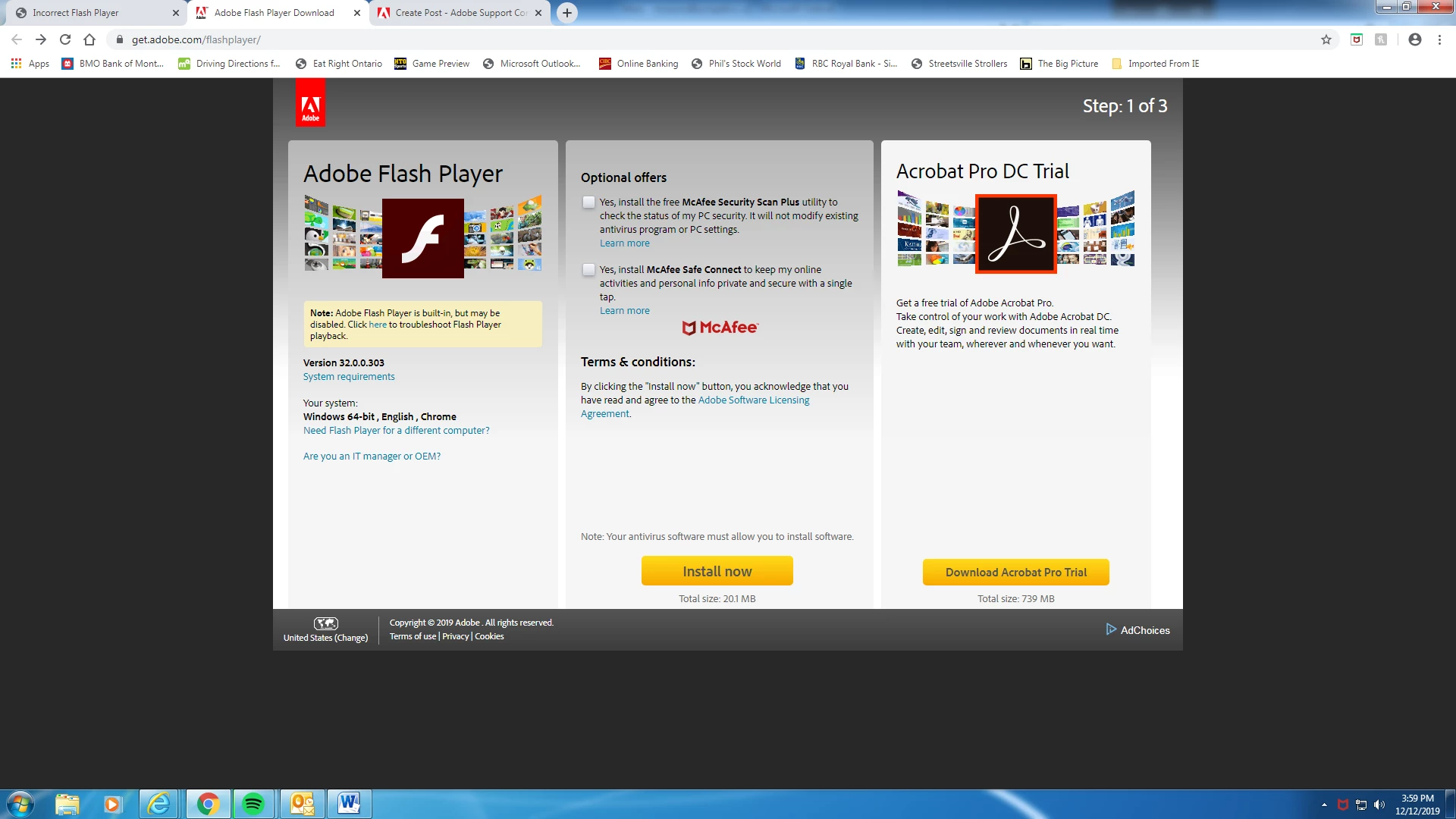Enable McAfee Security Scan Plus offer
Viewport: 1456px width, 819px height.
click(588, 202)
